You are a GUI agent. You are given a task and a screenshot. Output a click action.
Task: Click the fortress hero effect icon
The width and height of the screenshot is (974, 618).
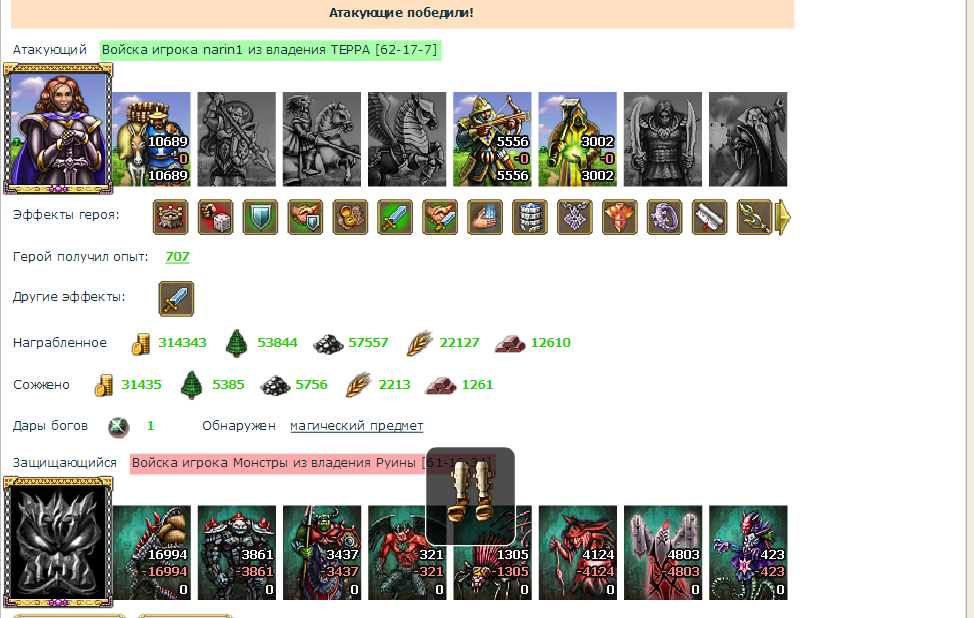(170, 217)
